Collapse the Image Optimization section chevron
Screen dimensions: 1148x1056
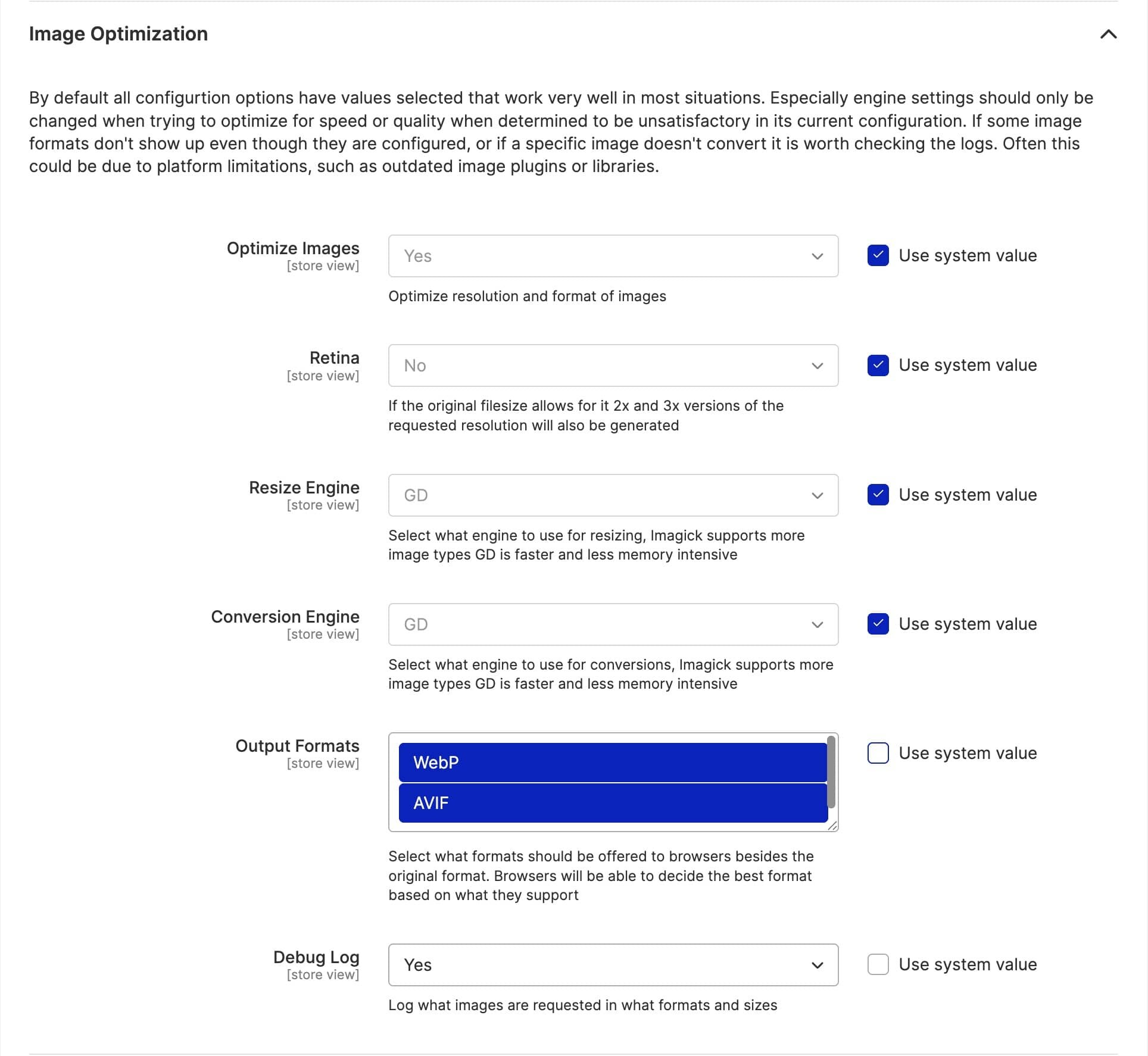tap(1108, 34)
